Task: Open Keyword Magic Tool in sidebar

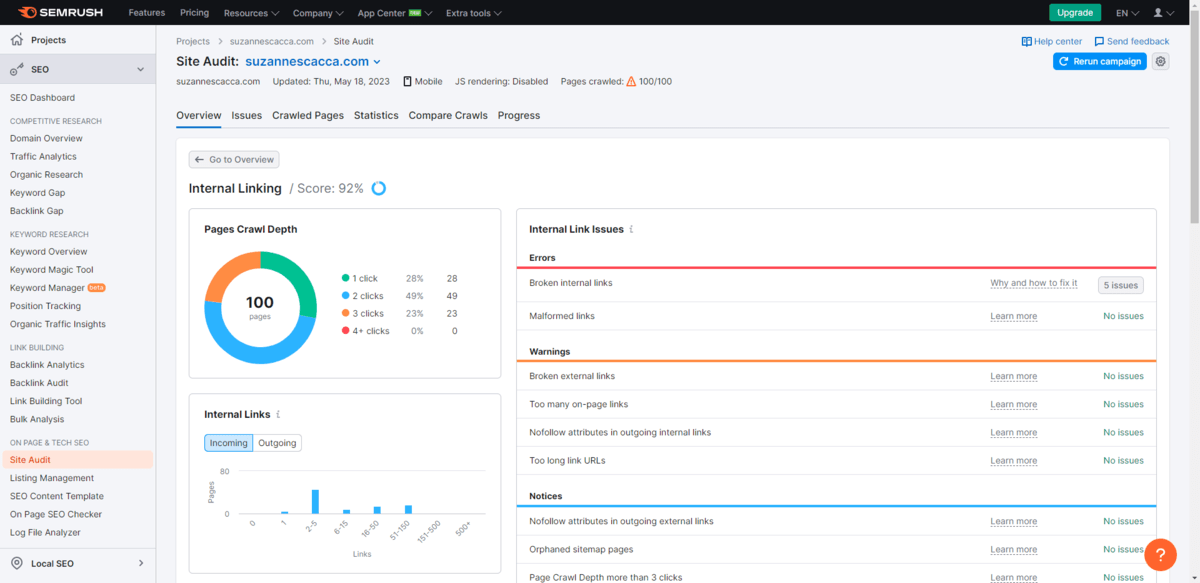Action: coord(52,270)
